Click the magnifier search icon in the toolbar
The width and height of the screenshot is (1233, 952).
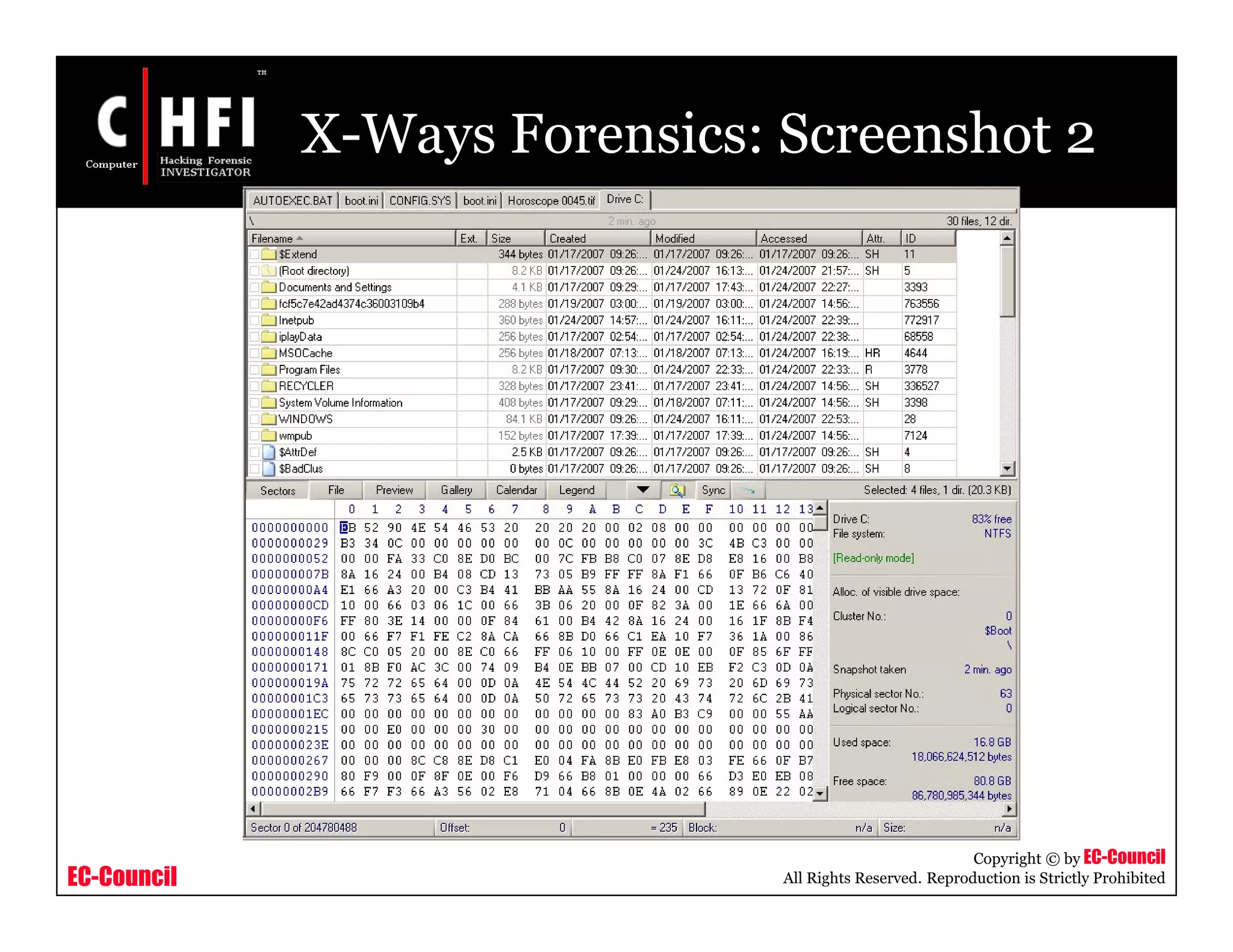pos(677,490)
